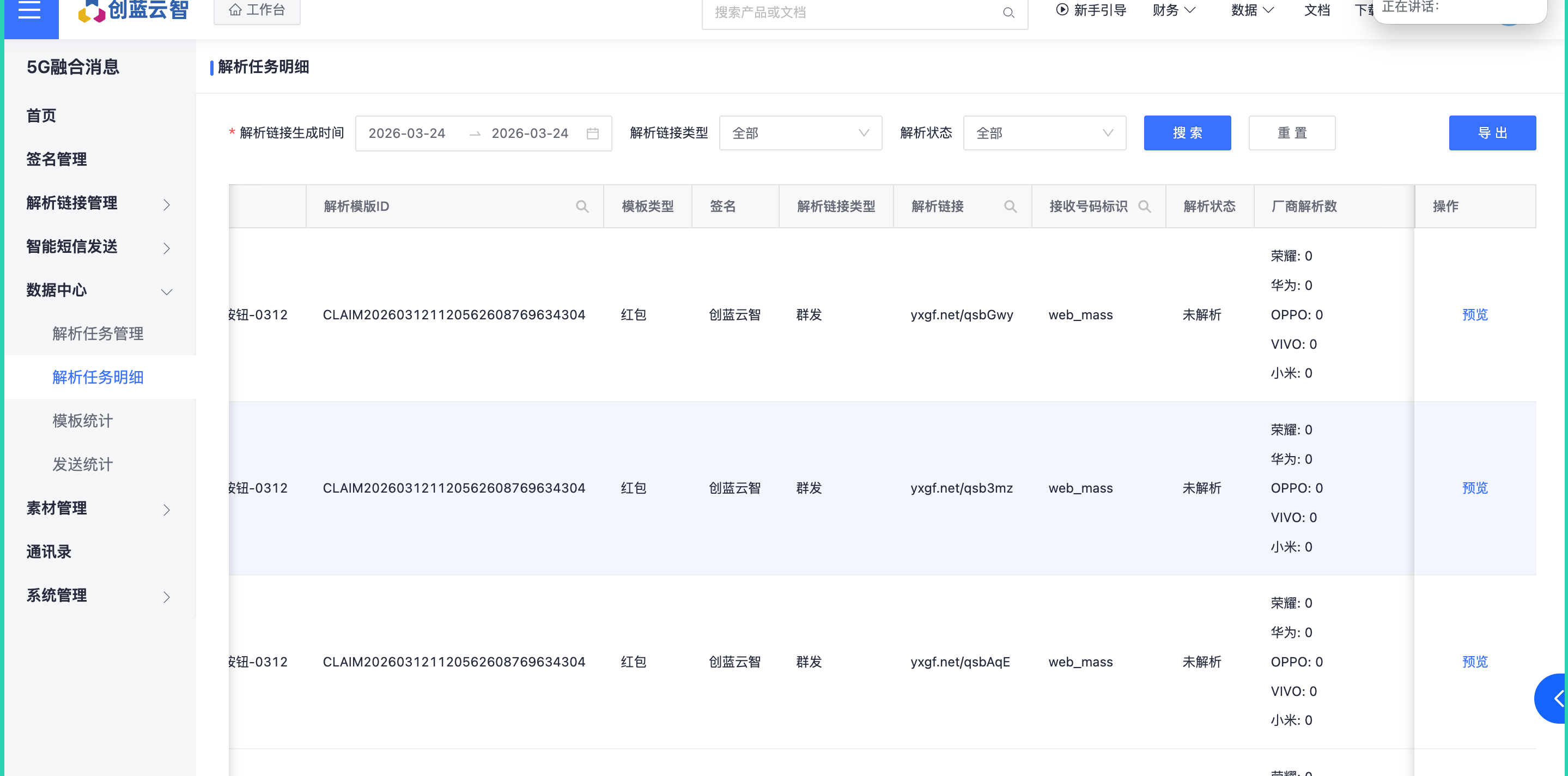The height and width of the screenshot is (776, 1568).
Task: Go to 模板统计 in the sidebar
Action: [83, 421]
